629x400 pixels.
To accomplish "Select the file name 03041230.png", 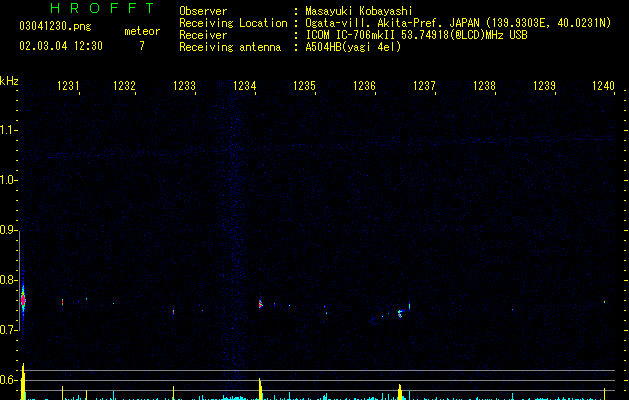I will coord(55,26).
